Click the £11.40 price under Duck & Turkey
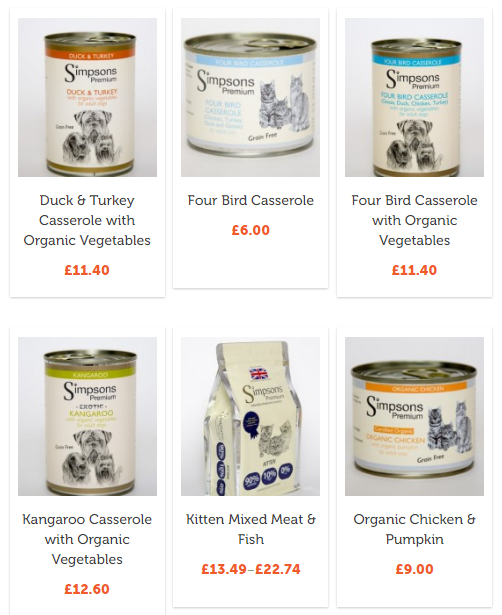This screenshot has width=502, height=615. point(87,270)
